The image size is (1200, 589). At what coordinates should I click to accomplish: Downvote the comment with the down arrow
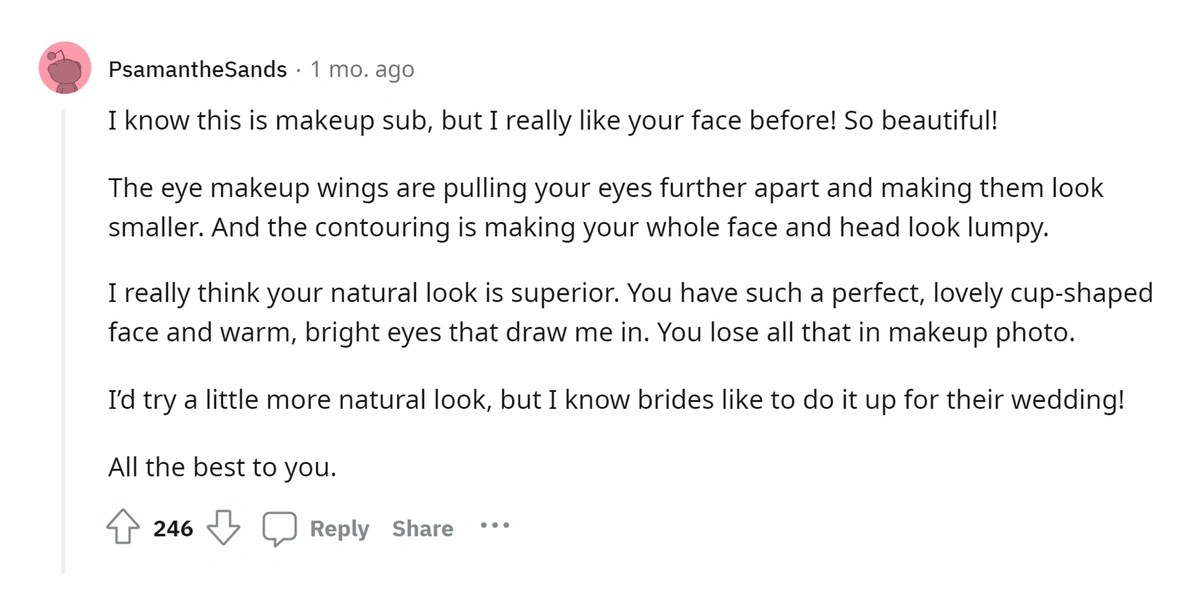point(223,528)
